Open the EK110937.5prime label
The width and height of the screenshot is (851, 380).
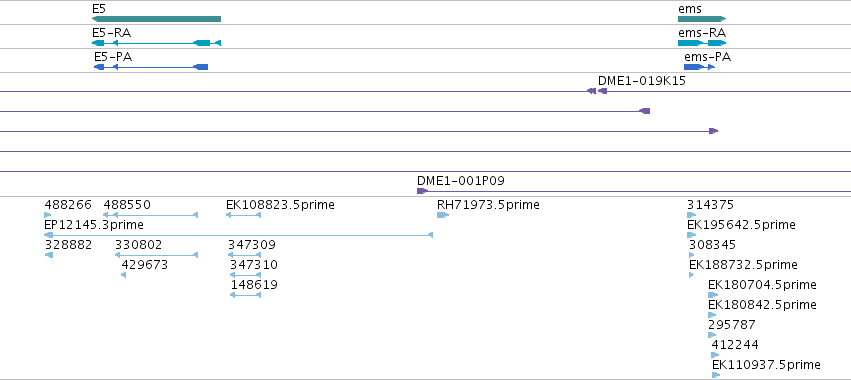click(766, 364)
